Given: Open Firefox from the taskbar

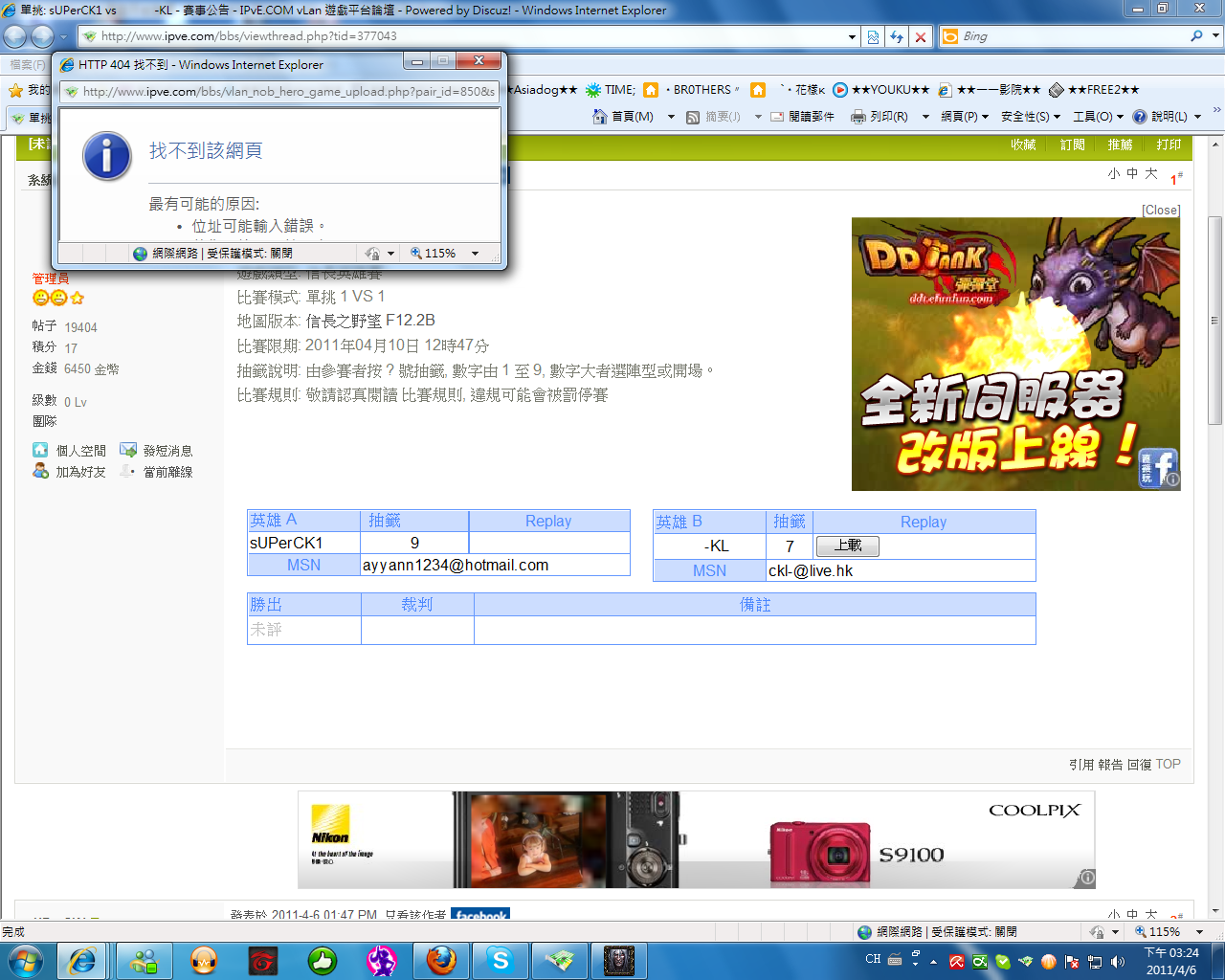Looking at the screenshot, I should pyautogui.click(x=441, y=960).
